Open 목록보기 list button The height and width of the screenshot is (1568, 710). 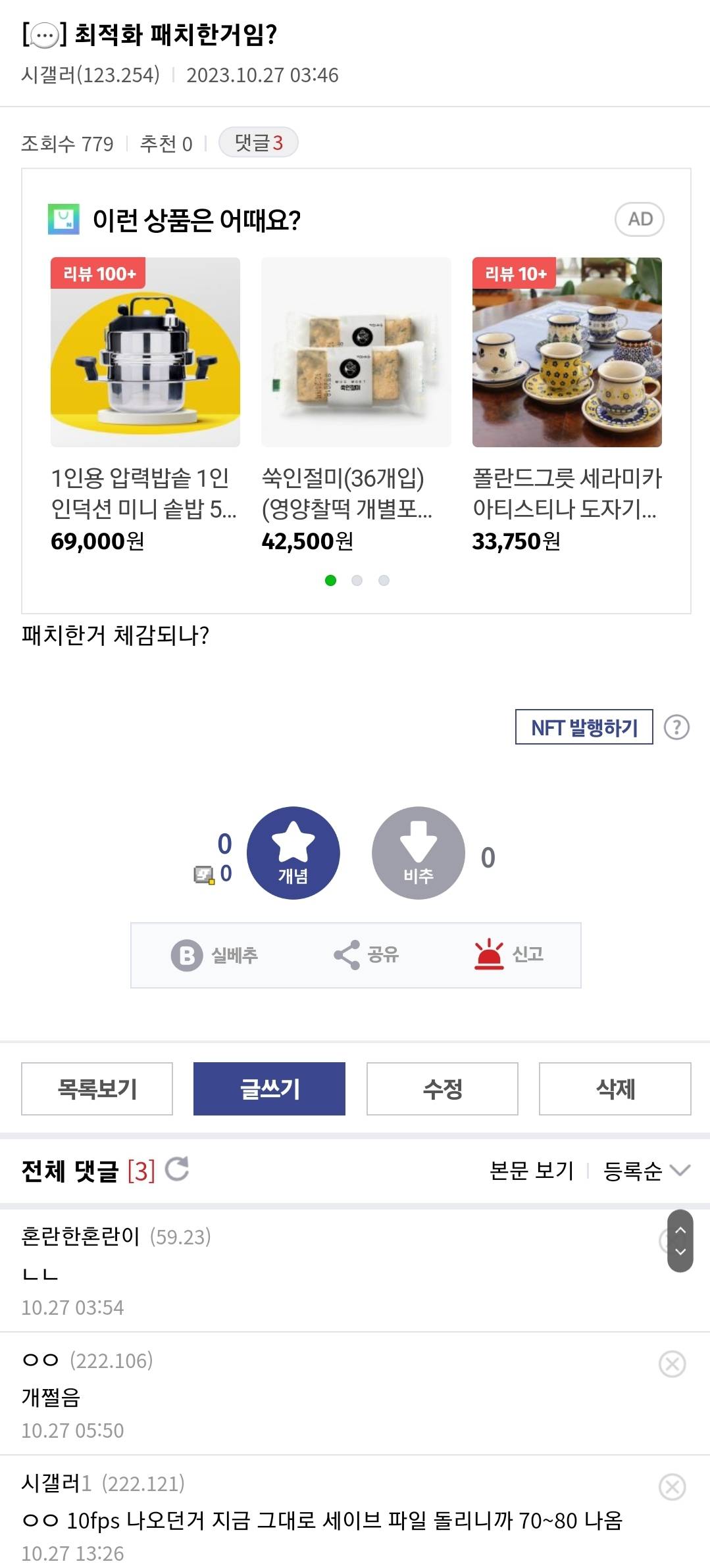click(97, 1089)
